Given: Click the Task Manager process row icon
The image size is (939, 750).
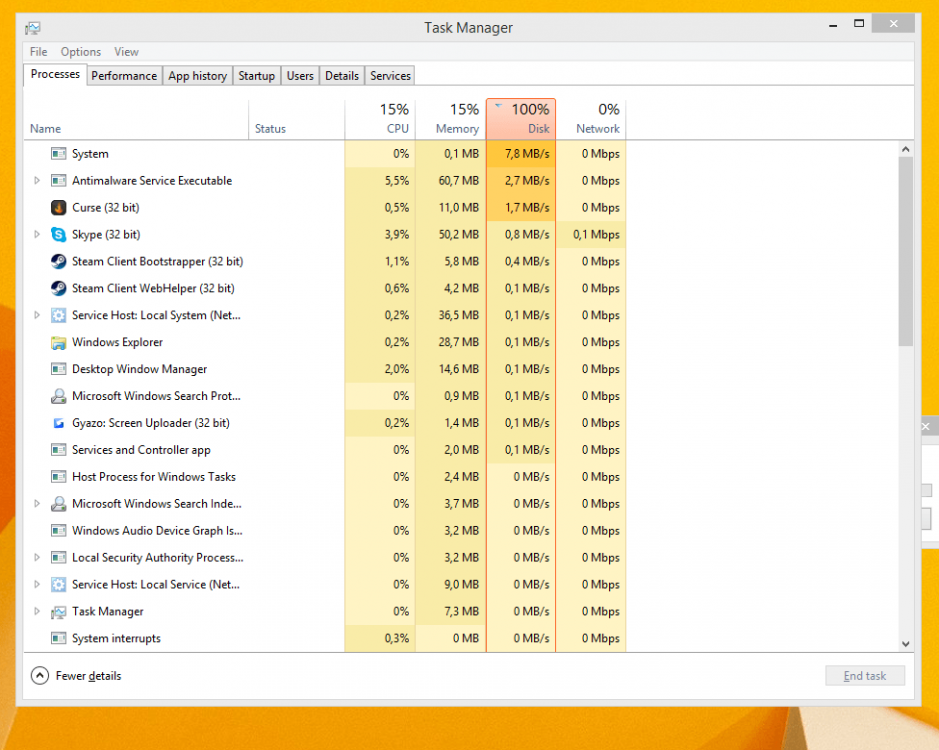Looking at the screenshot, I should coord(58,612).
